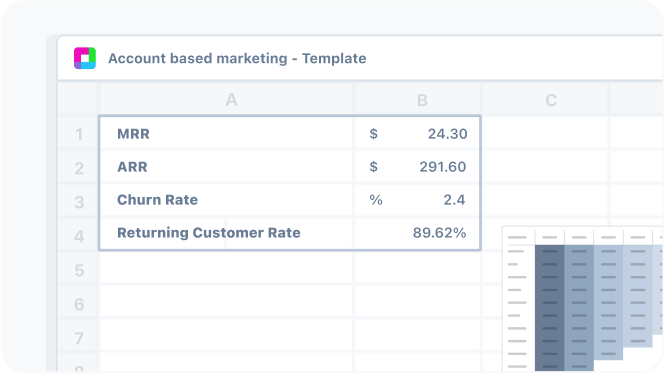Click the 2.4 churn value cell
The image size is (664, 374).
pyautogui.click(x=417, y=199)
